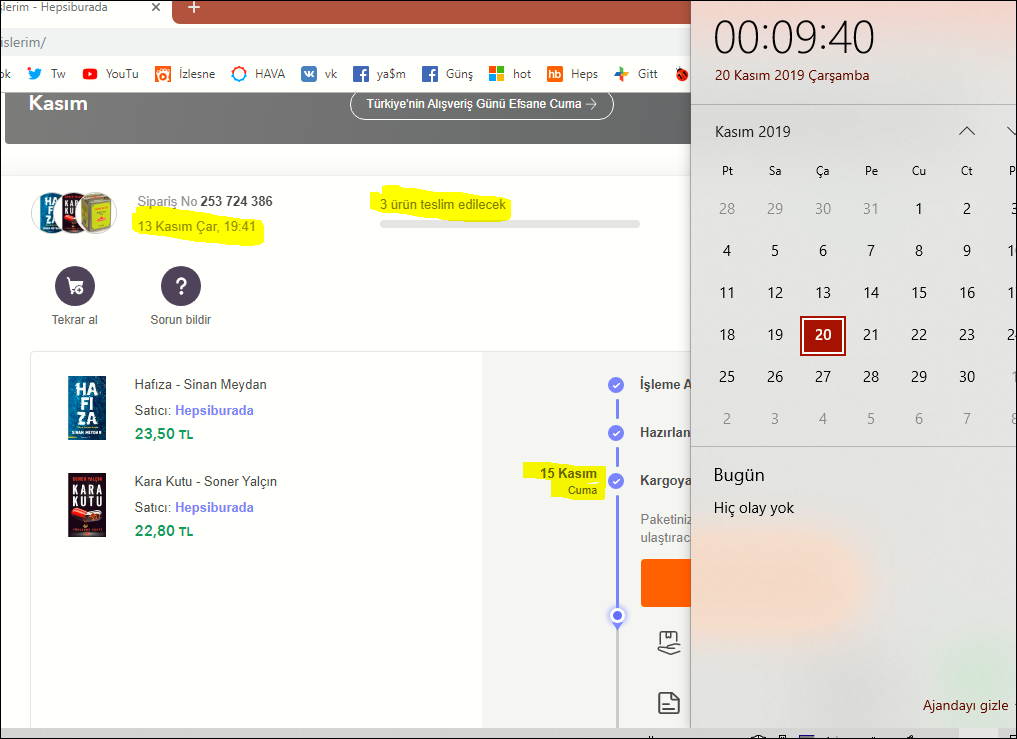The image size is (1017, 739).
Task: Click the browser address bar
Action: pyautogui.click(x=345, y=43)
